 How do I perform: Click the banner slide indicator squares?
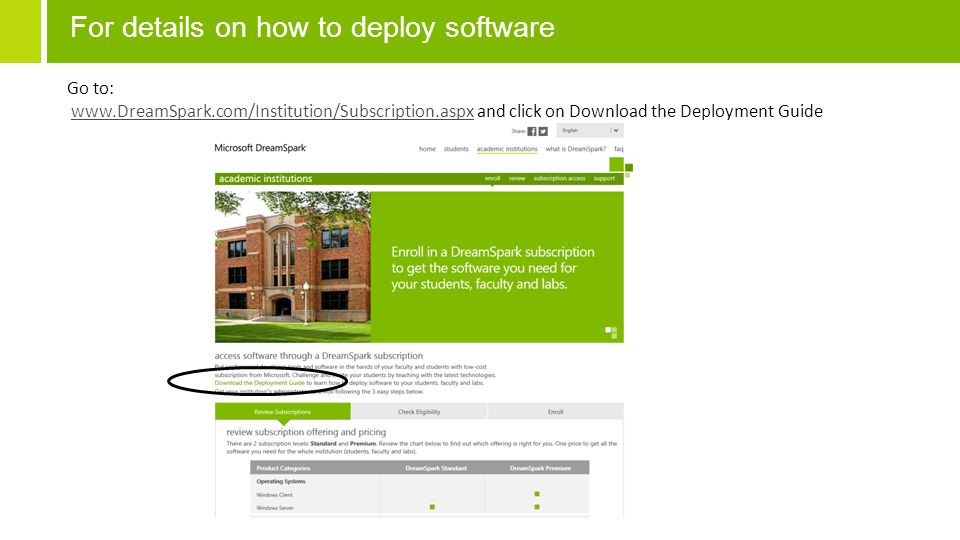(x=611, y=332)
